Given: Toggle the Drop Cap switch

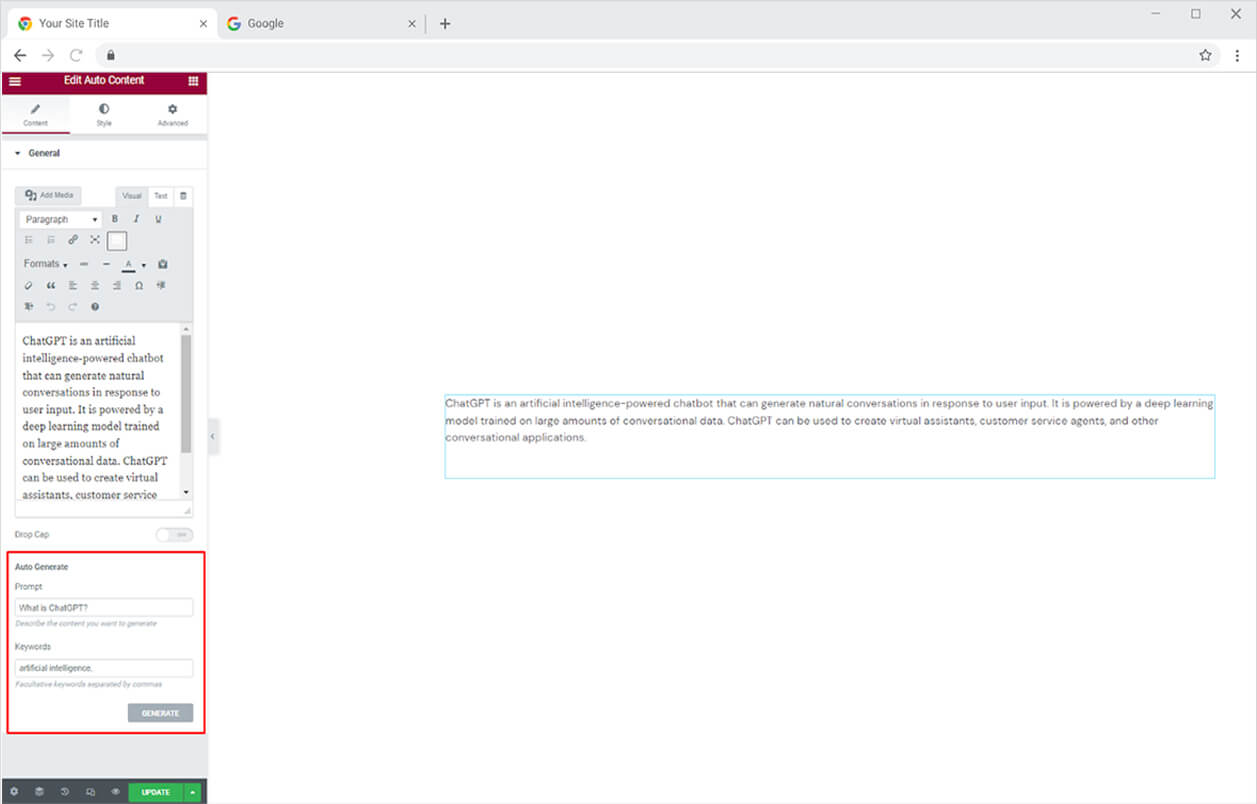Looking at the screenshot, I should (174, 535).
